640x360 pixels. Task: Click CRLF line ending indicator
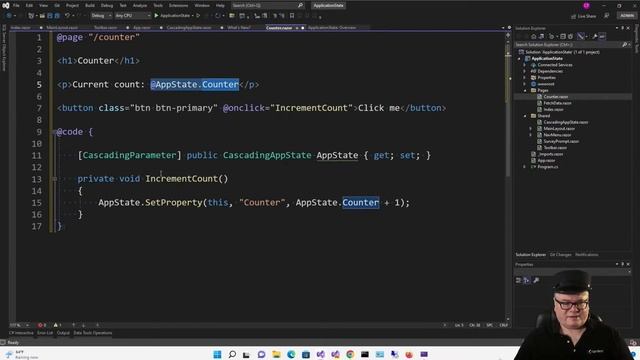(x=504, y=325)
